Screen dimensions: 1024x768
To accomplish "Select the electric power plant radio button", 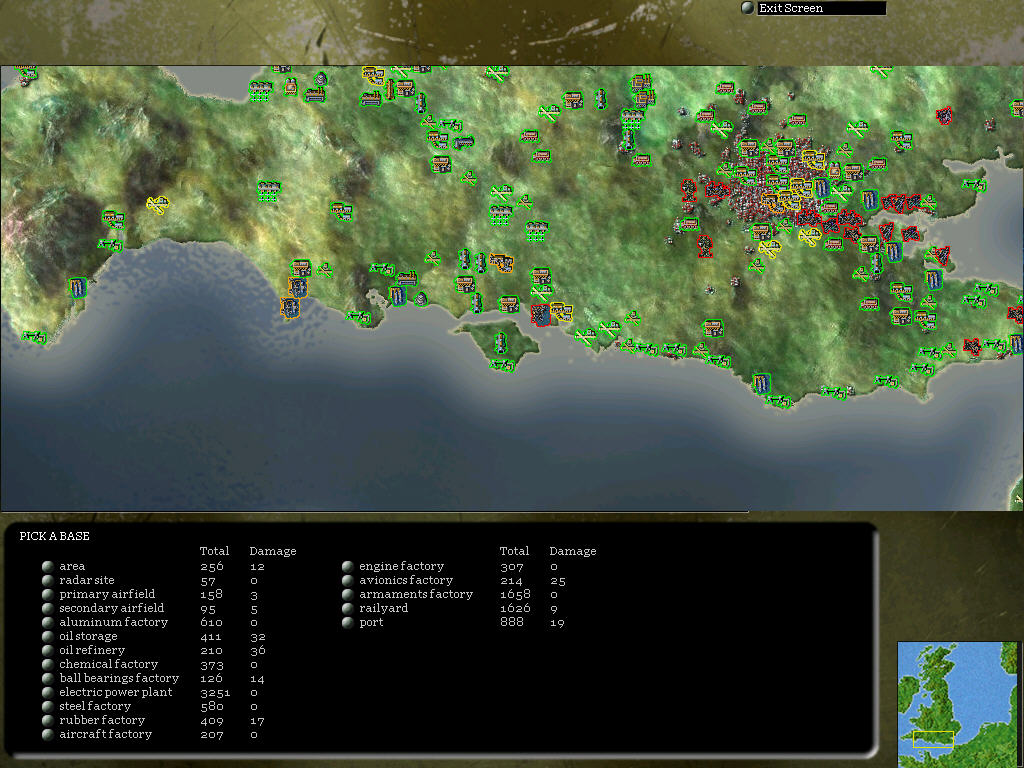I will [48, 692].
